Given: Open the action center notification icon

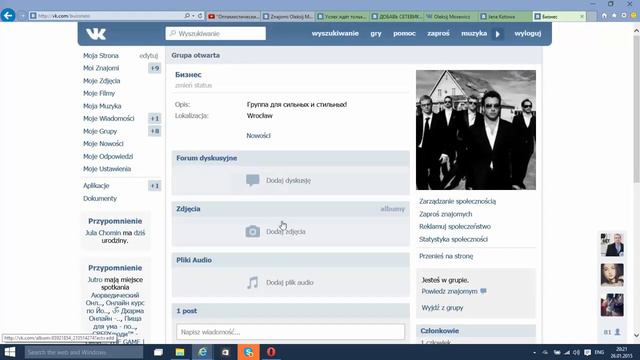Looking at the screenshot, I should coord(587,353).
